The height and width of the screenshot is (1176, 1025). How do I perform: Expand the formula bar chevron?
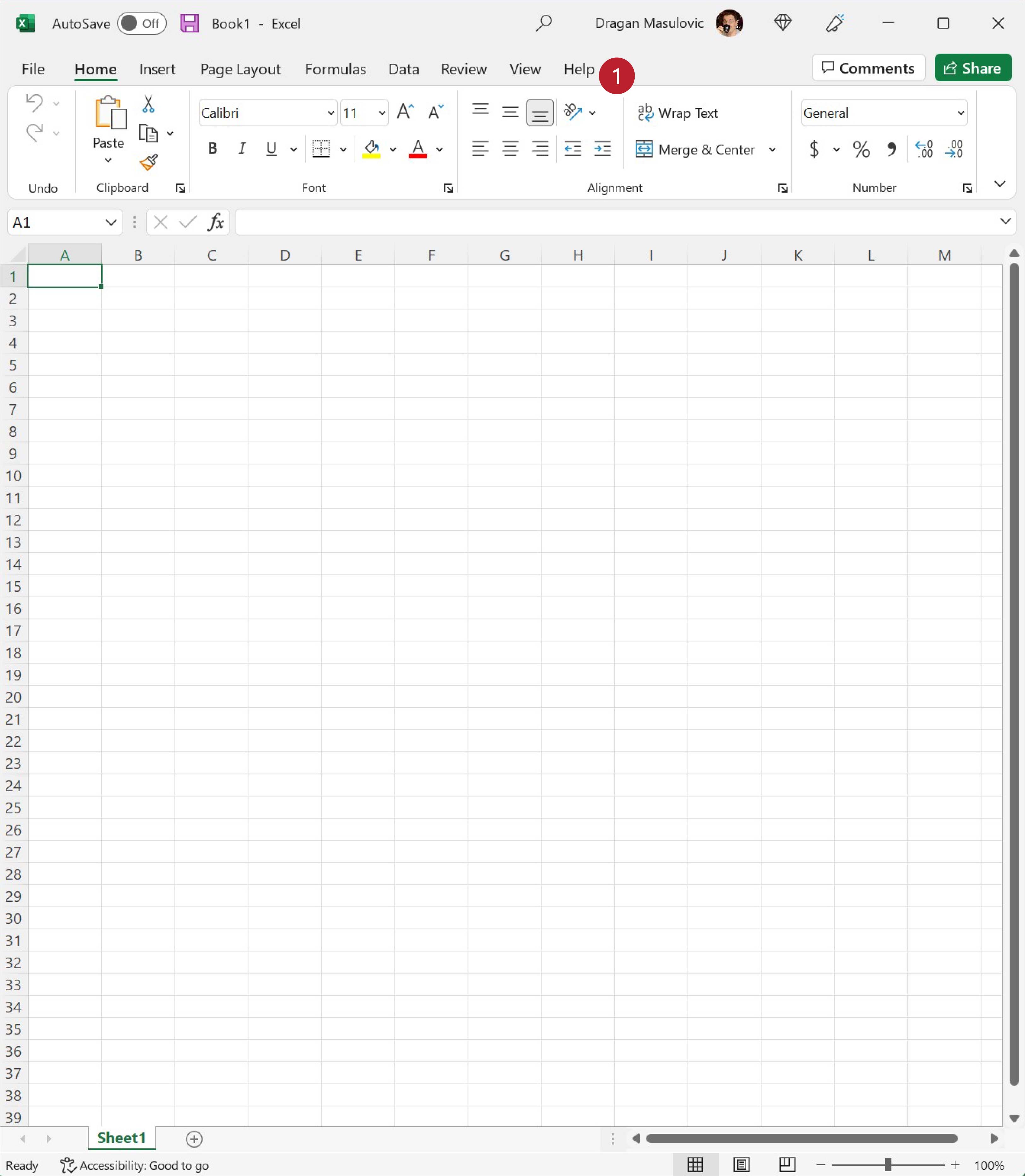click(x=1005, y=221)
